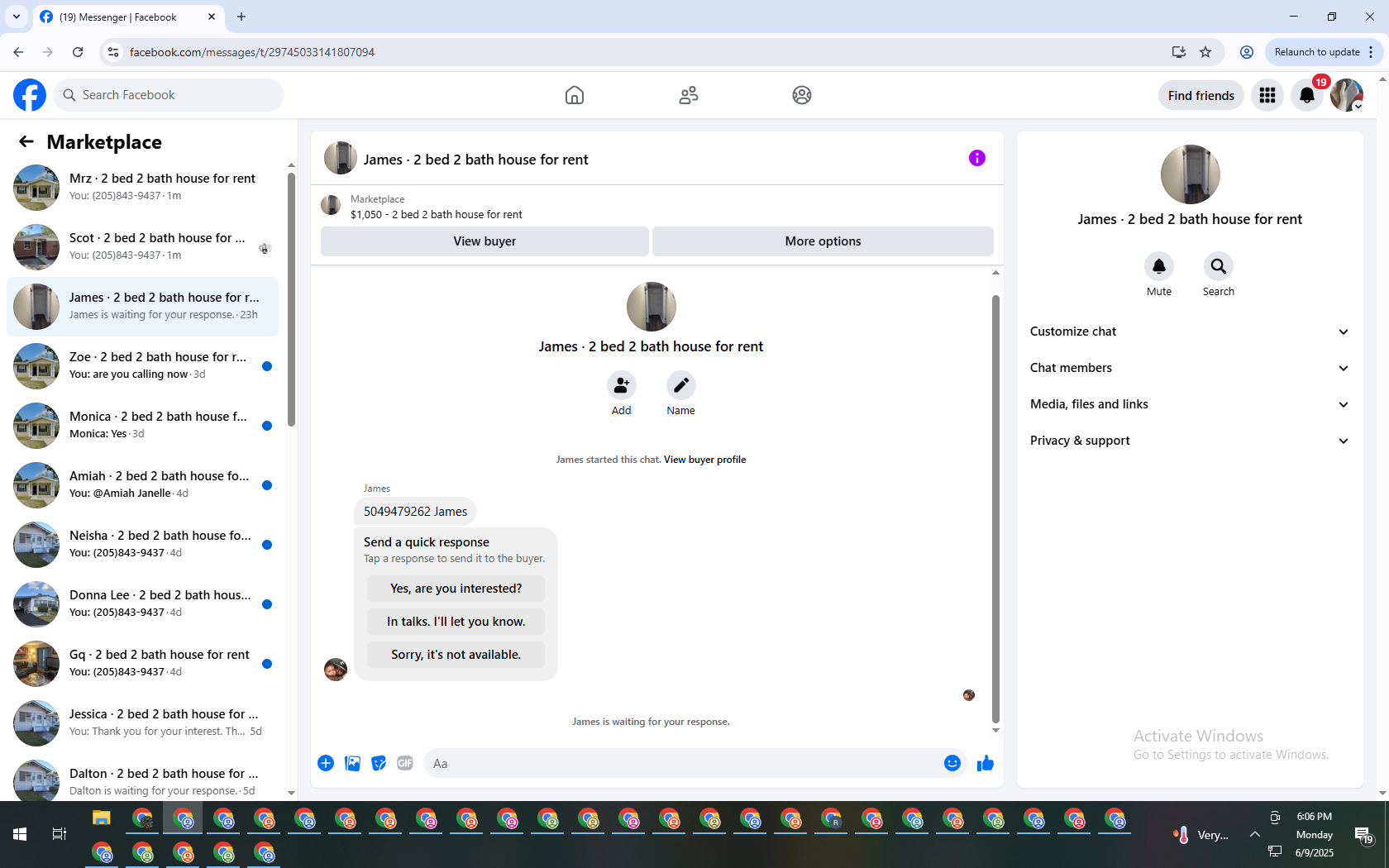
Task: Open Jessica 2 bed 2 bath conversation
Action: 142,723
